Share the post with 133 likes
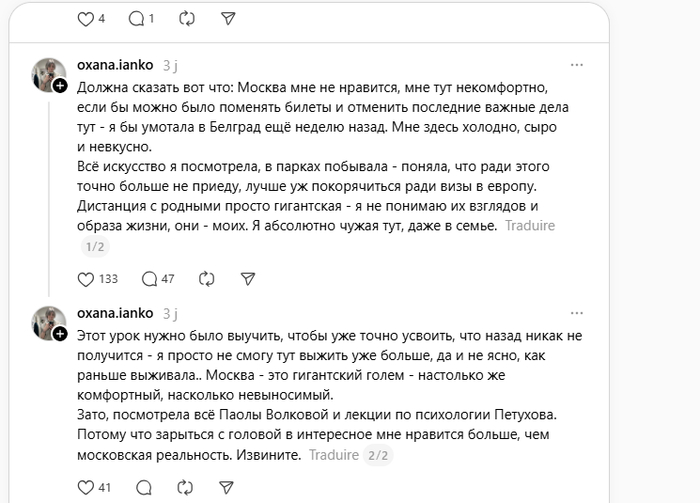This screenshot has height=503, width=700. [x=249, y=279]
